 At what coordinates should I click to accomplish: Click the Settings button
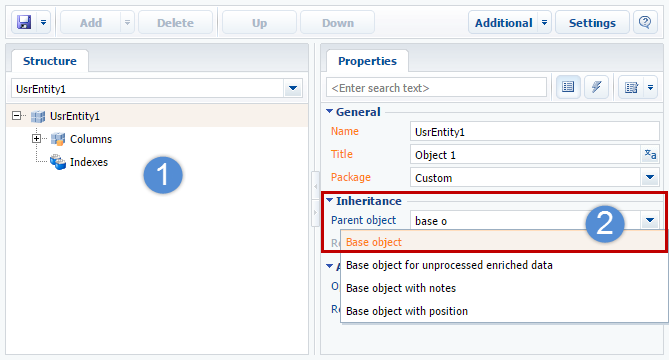pos(592,23)
